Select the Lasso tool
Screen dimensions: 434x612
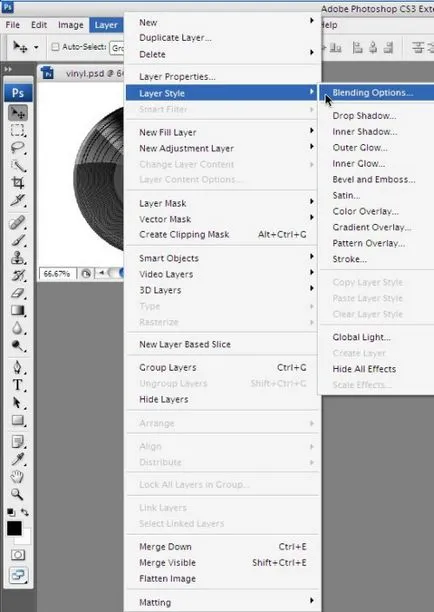(x=18, y=148)
